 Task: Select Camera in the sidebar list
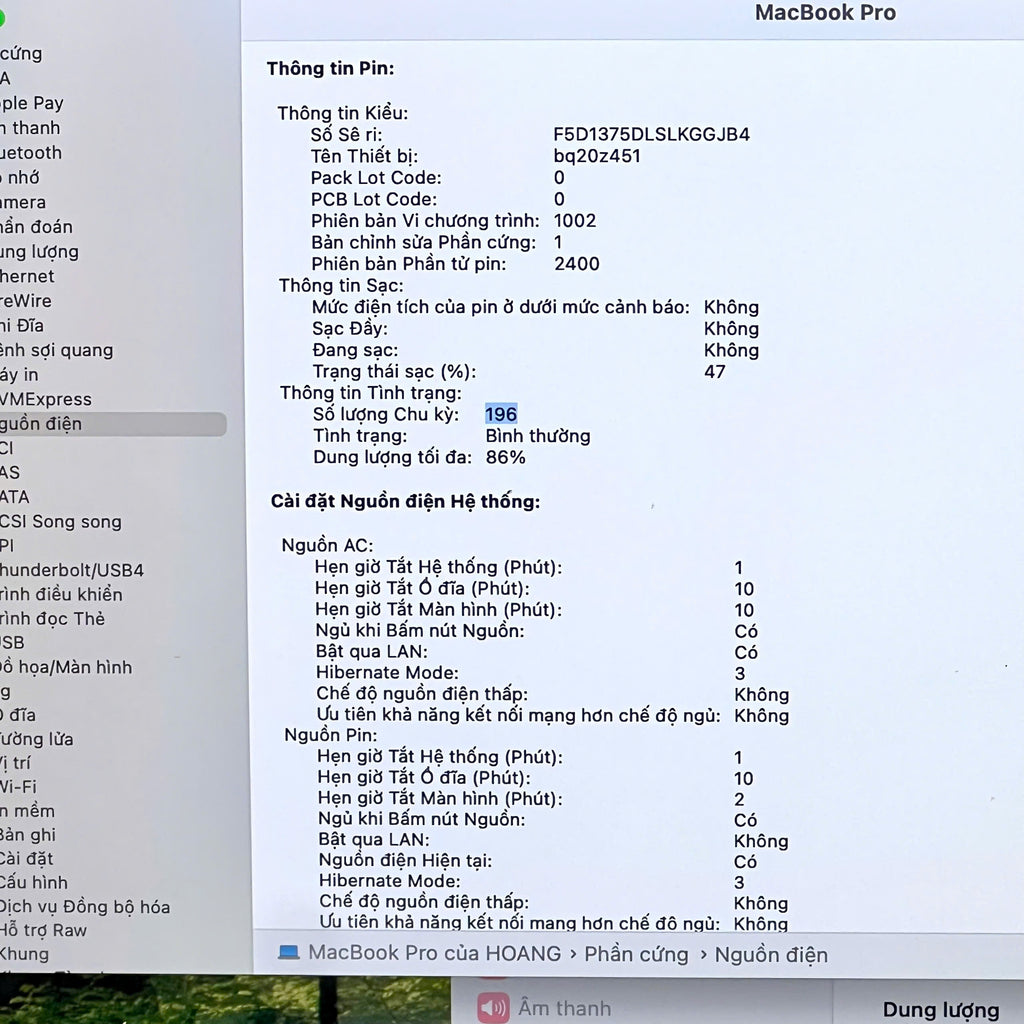point(24,202)
